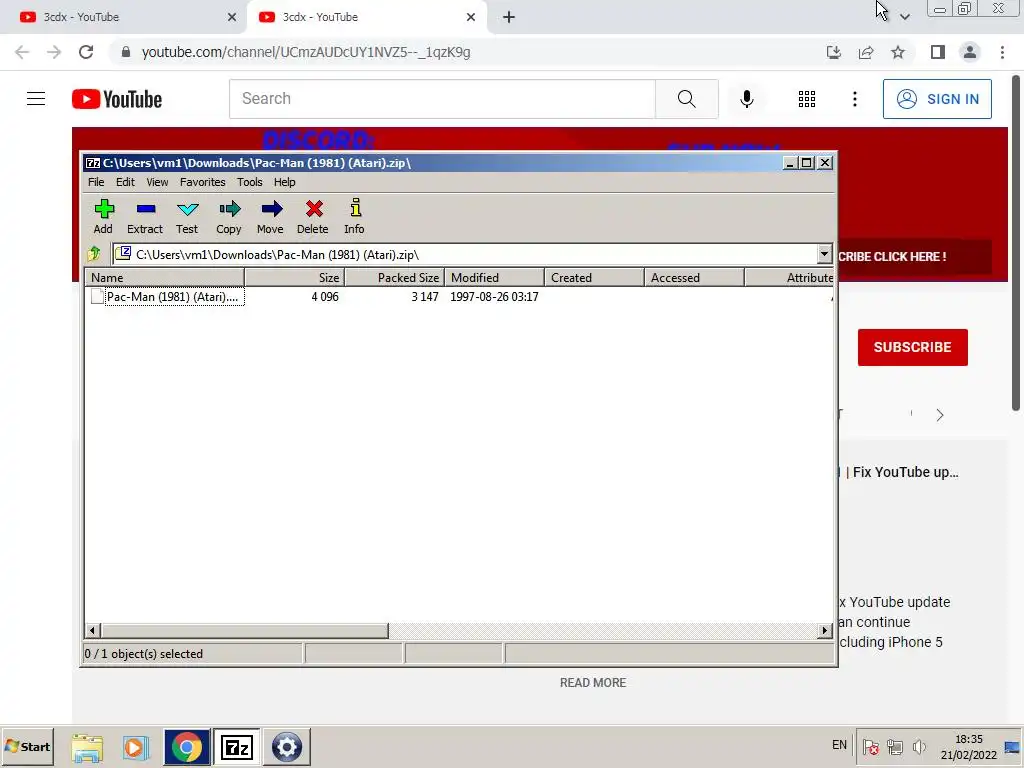This screenshot has height=768, width=1024.
Task: Open the Chrome profile avatar
Action: click(x=970, y=52)
